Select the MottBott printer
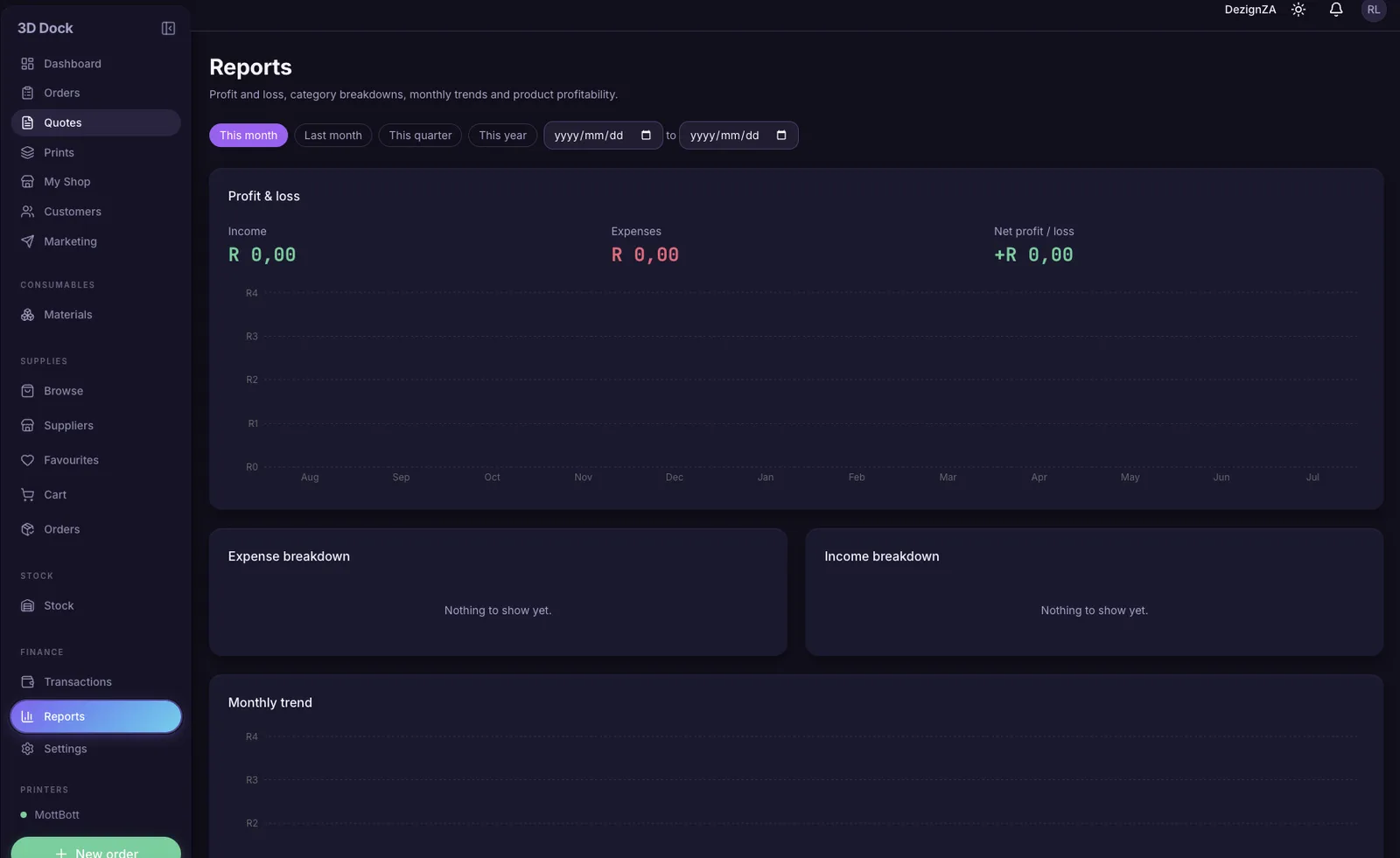Screen dimensions: 1400x858 tap(57, 815)
